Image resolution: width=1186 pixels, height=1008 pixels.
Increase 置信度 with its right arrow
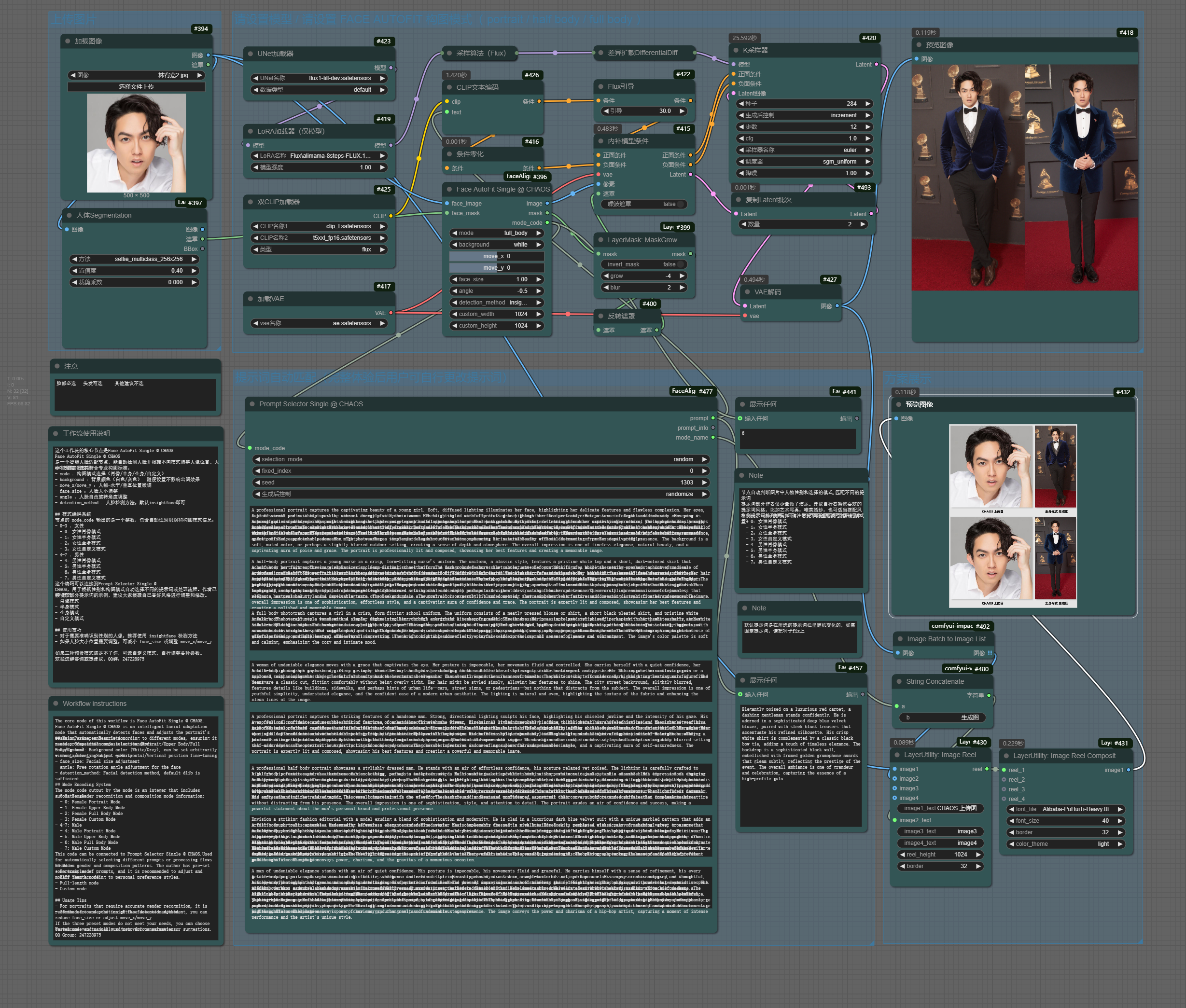[195, 271]
